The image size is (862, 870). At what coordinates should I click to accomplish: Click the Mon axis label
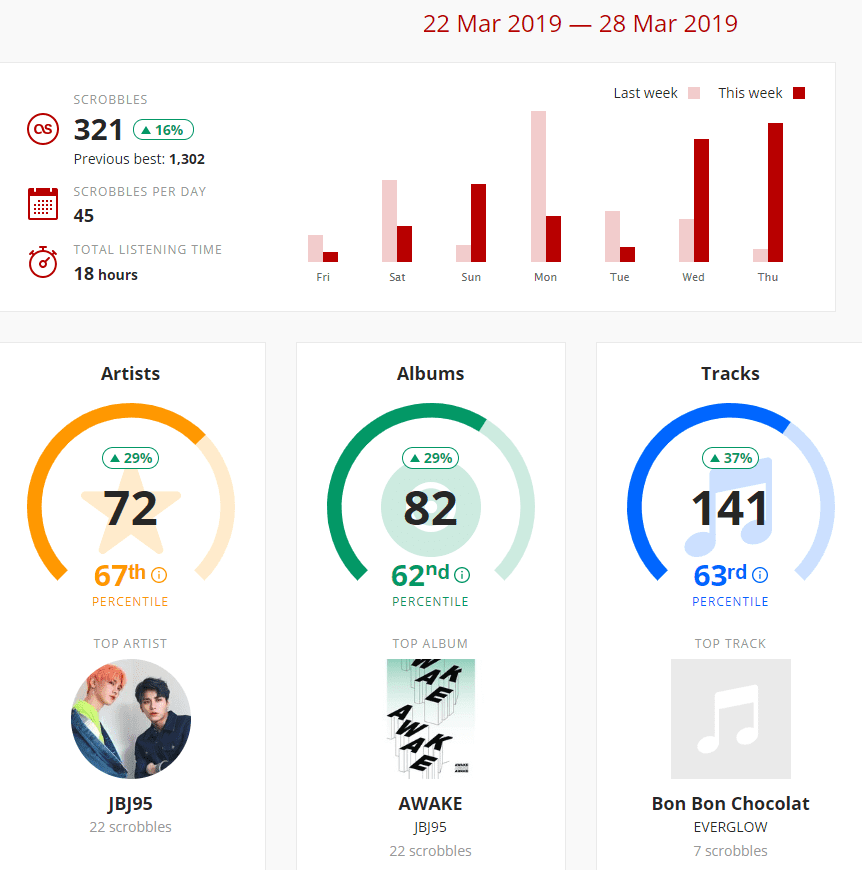pos(546,277)
